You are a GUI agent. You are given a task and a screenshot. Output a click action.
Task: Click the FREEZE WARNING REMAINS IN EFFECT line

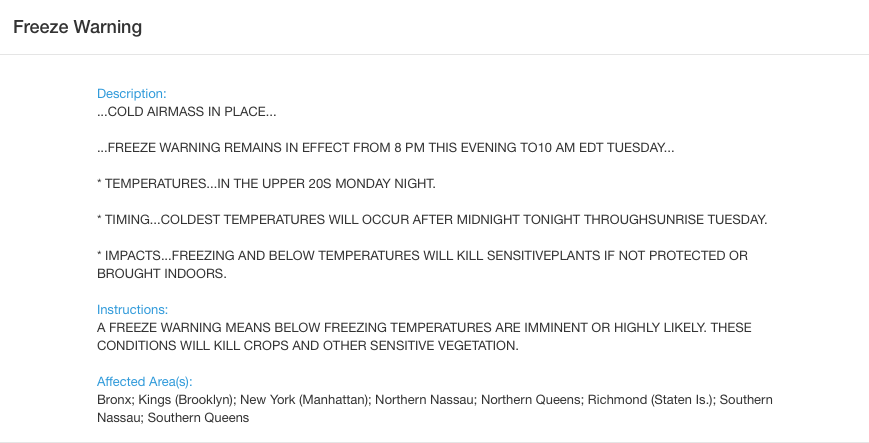[x=386, y=148]
